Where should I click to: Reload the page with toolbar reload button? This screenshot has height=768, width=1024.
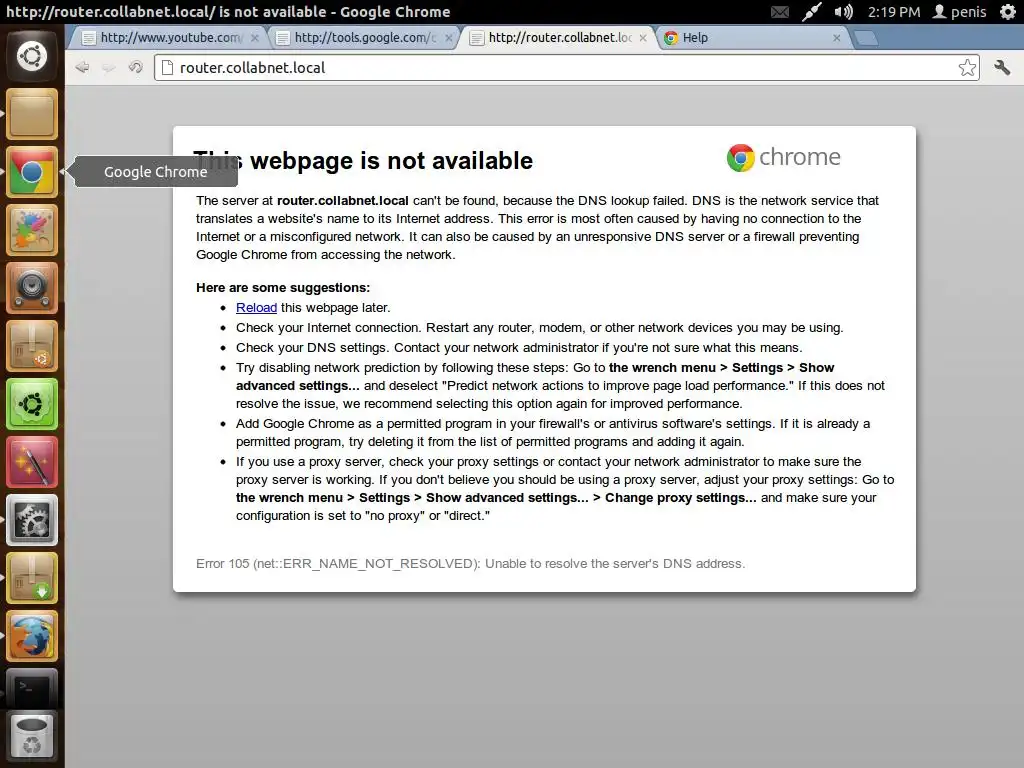coord(135,67)
